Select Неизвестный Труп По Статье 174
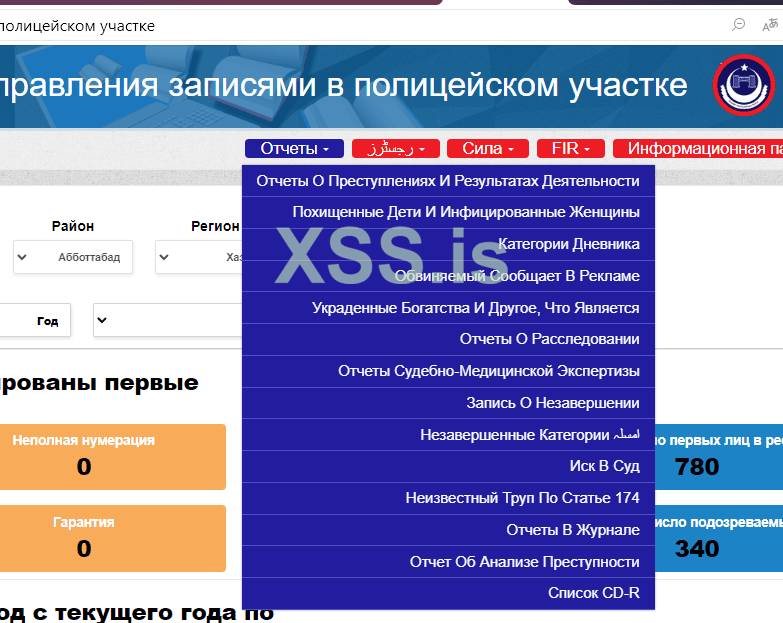Screen dimensions: 783x623 [x=448, y=498]
